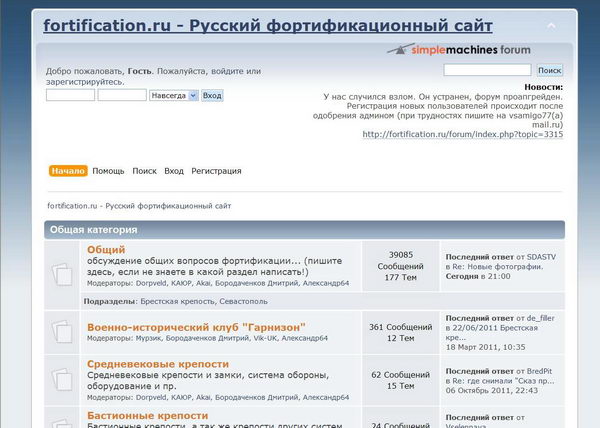Click the Поиск search button

coord(549,70)
